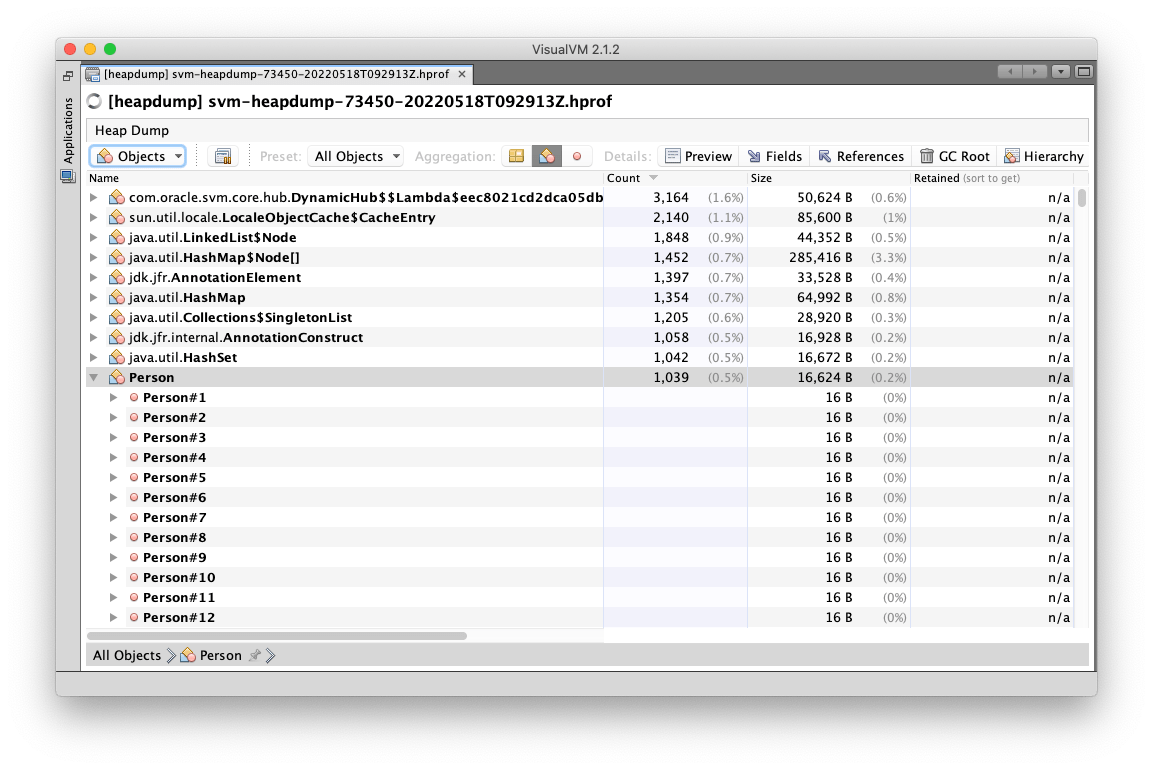
Task: Open the Hierarchy view
Action: 1044,156
